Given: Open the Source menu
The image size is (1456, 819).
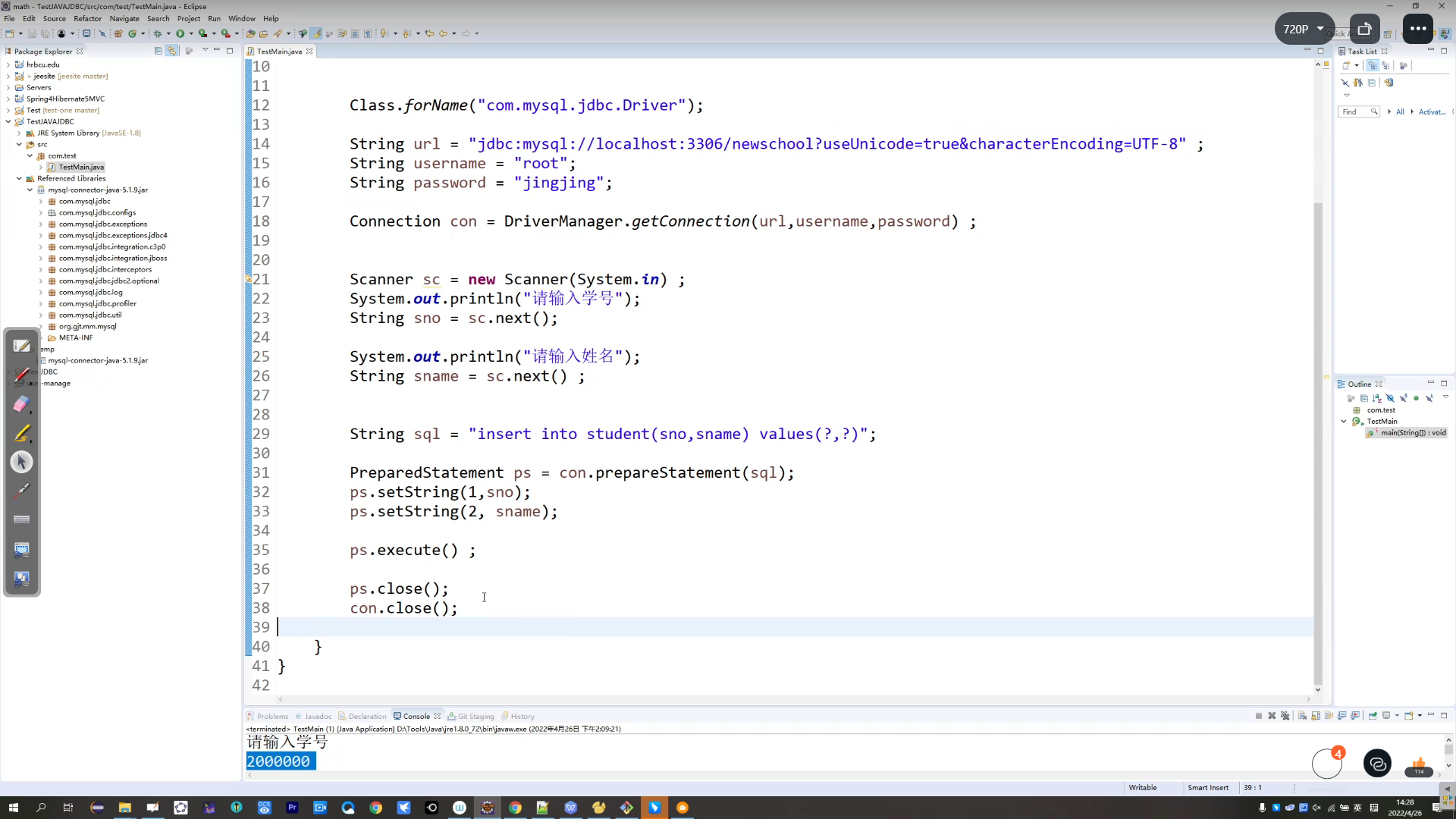Looking at the screenshot, I should tap(55, 18).
